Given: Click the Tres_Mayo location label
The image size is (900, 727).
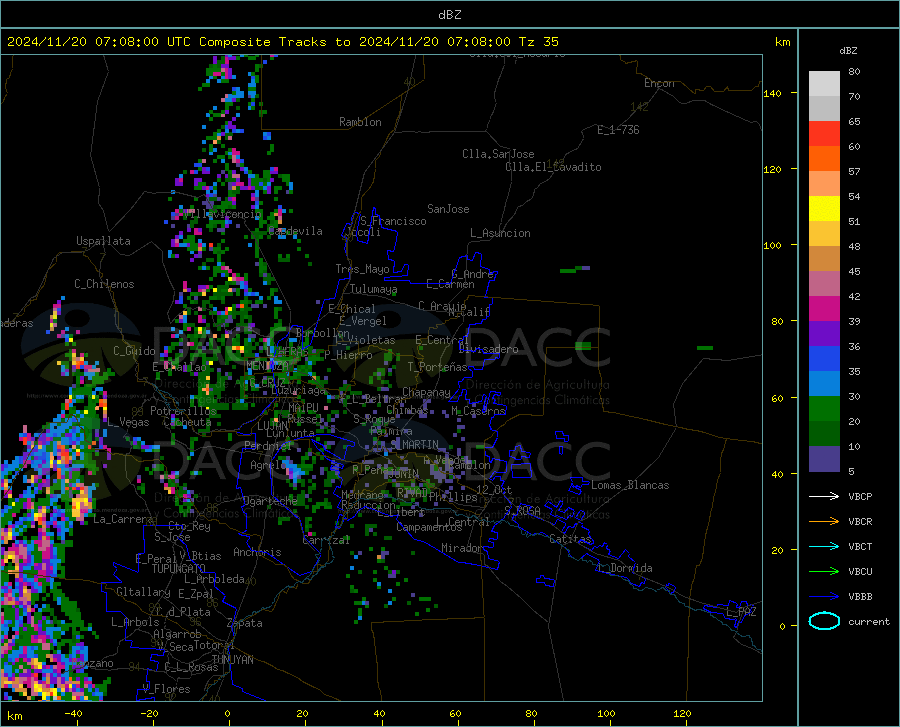Looking at the screenshot, I should tap(362, 269).
